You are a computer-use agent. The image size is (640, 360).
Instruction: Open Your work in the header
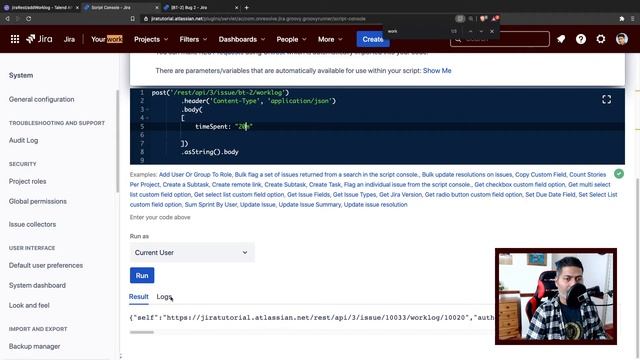pos(107,39)
